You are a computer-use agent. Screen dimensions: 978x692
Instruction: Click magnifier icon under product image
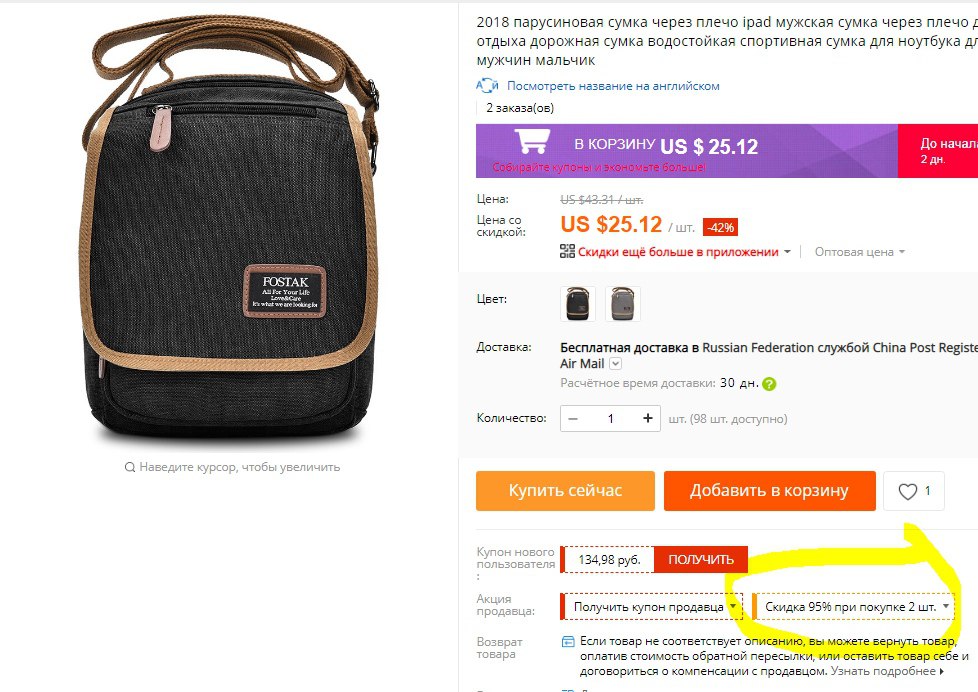130,467
